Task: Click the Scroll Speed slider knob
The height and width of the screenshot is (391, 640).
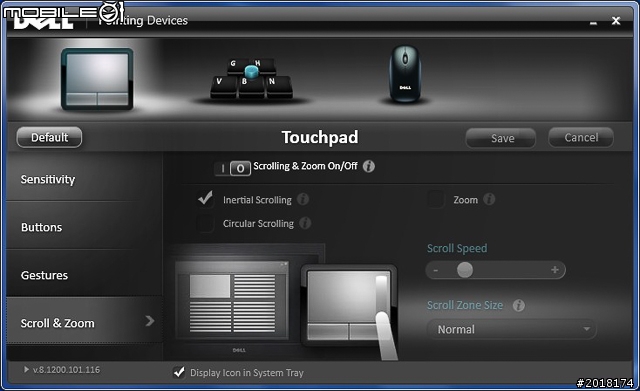Action: click(x=465, y=270)
